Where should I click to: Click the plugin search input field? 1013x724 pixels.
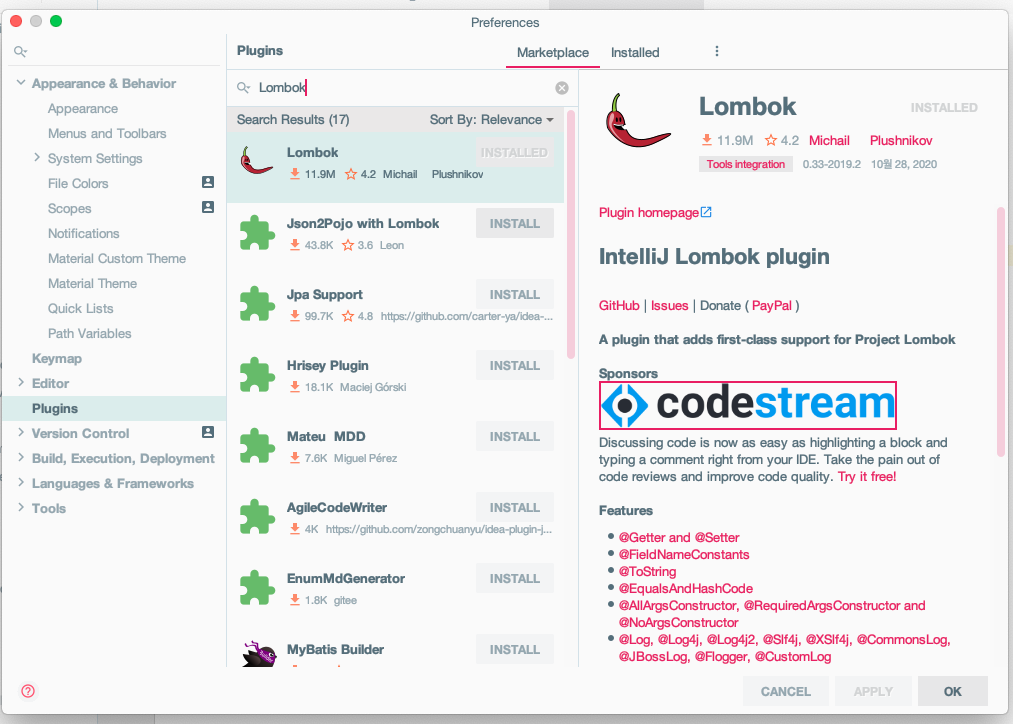click(402, 88)
